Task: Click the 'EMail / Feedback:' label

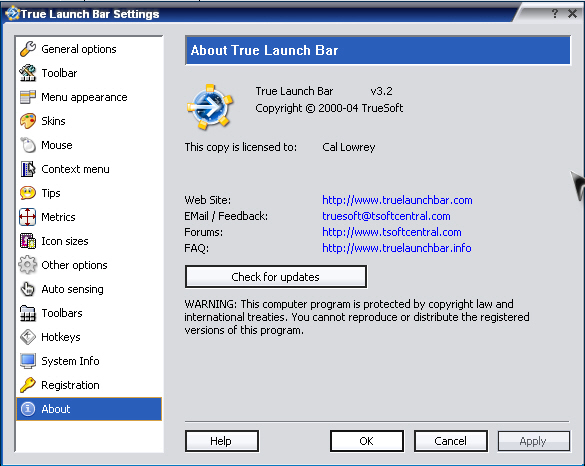Action: (226, 216)
